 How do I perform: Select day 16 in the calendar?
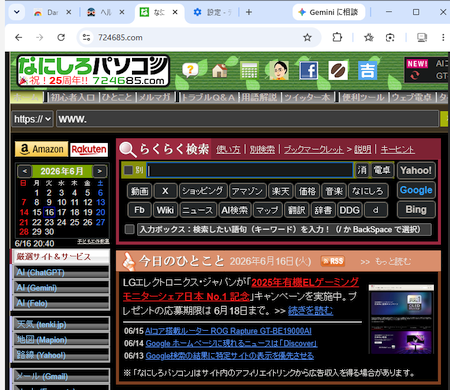(x=49, y=212)
